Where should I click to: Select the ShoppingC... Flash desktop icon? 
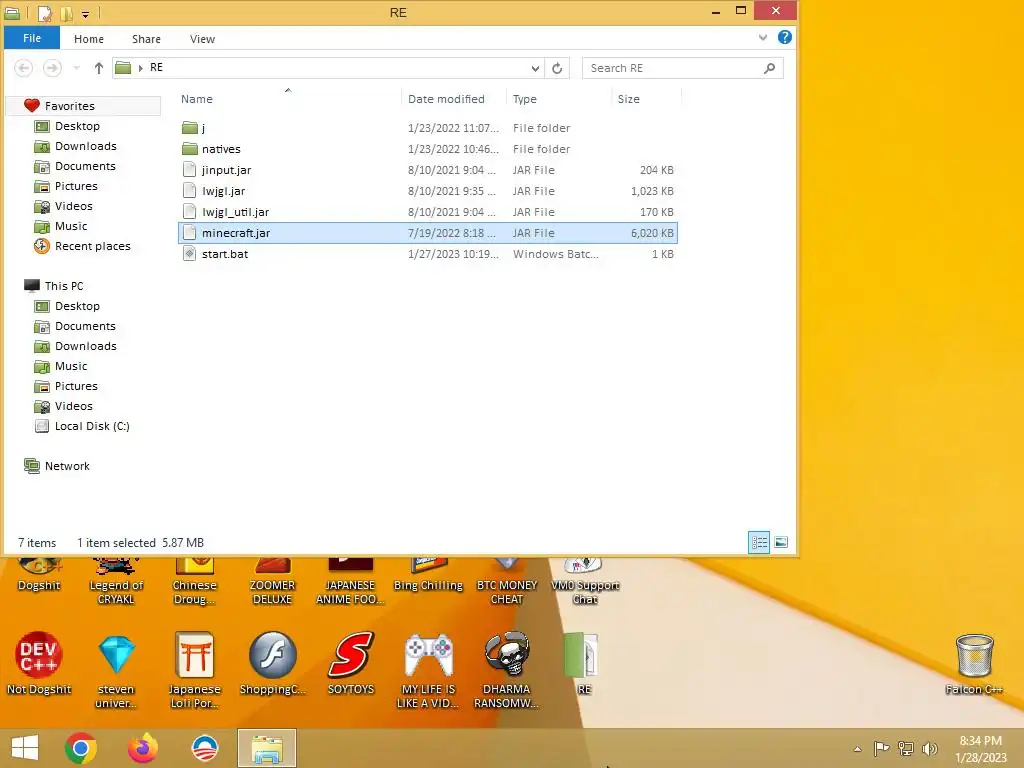pyautogui.click(x=272, y=662)
